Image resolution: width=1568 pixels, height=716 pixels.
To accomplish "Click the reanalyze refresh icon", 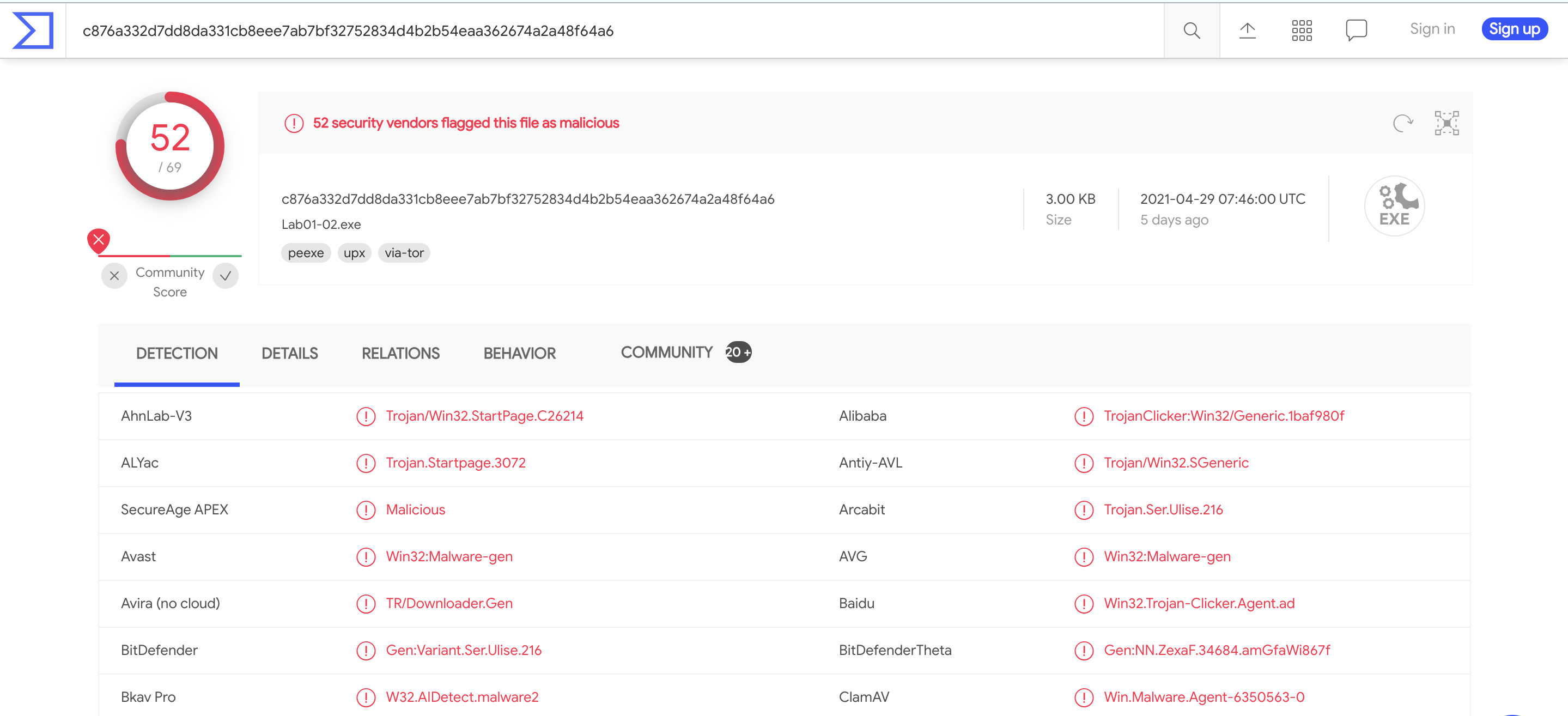I will 1402,123.
